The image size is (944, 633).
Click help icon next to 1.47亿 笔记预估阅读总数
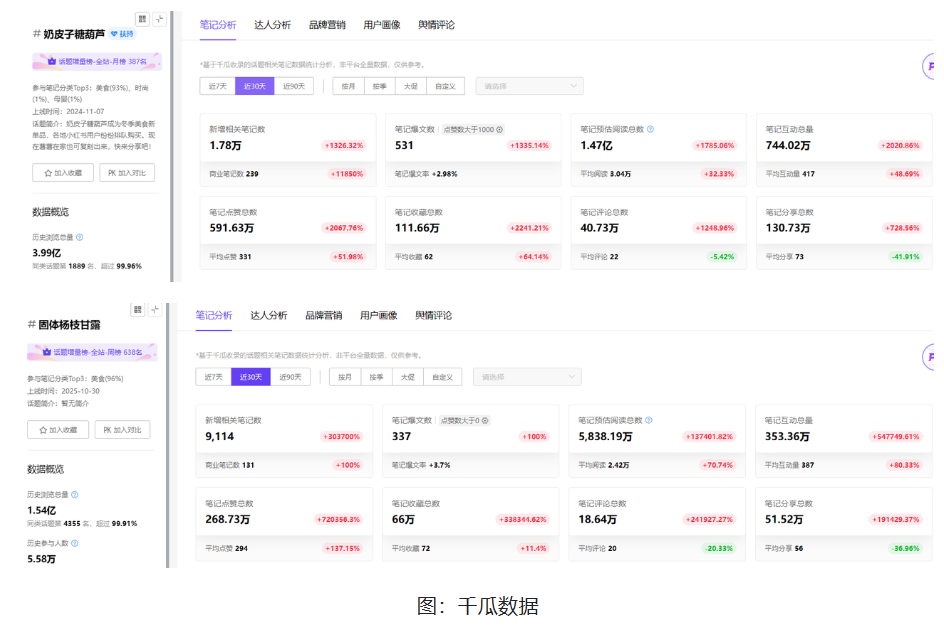point(650,129)
